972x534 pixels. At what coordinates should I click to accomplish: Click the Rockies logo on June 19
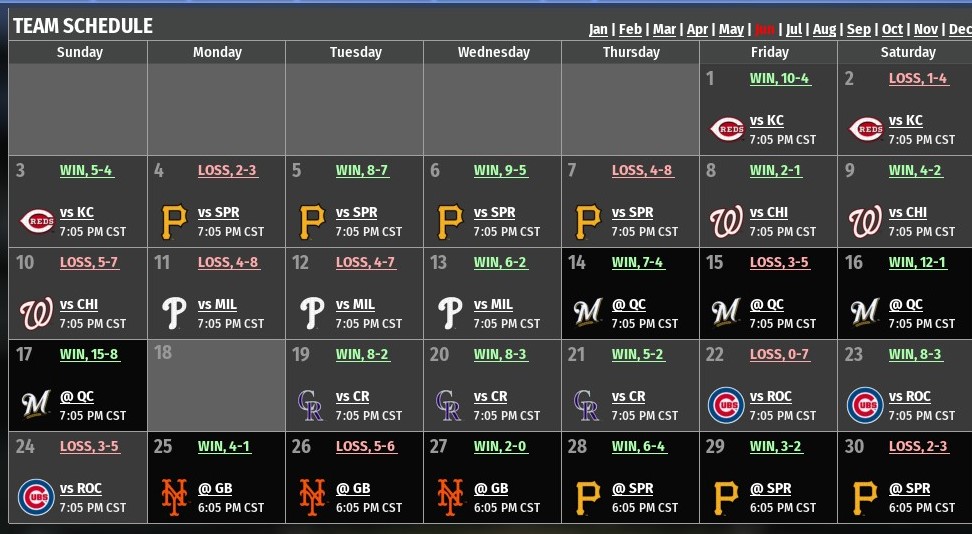(x=311, y=405)
